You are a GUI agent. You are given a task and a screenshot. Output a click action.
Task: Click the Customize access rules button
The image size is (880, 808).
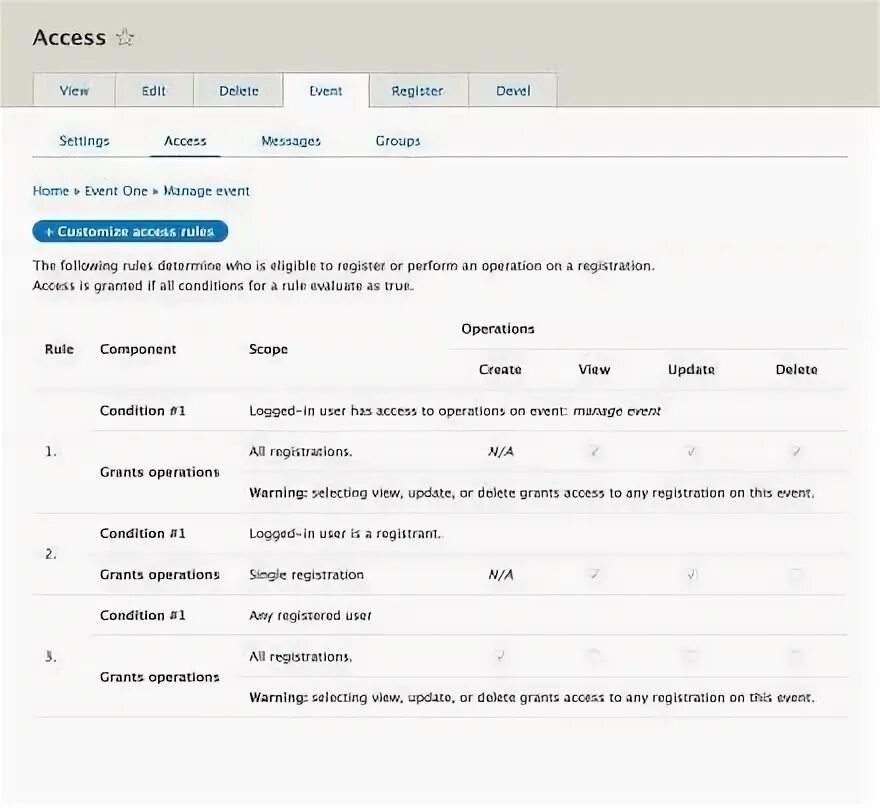click(130, 231)
